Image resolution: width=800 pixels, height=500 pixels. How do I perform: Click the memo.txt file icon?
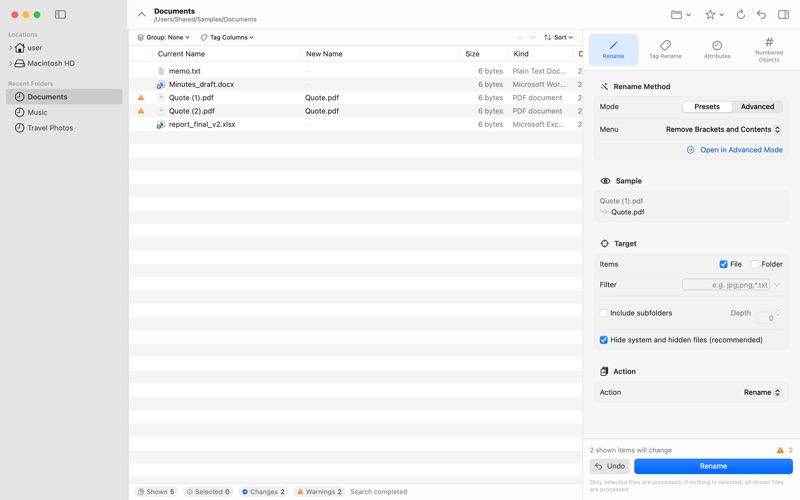click(x=161, y=71)
